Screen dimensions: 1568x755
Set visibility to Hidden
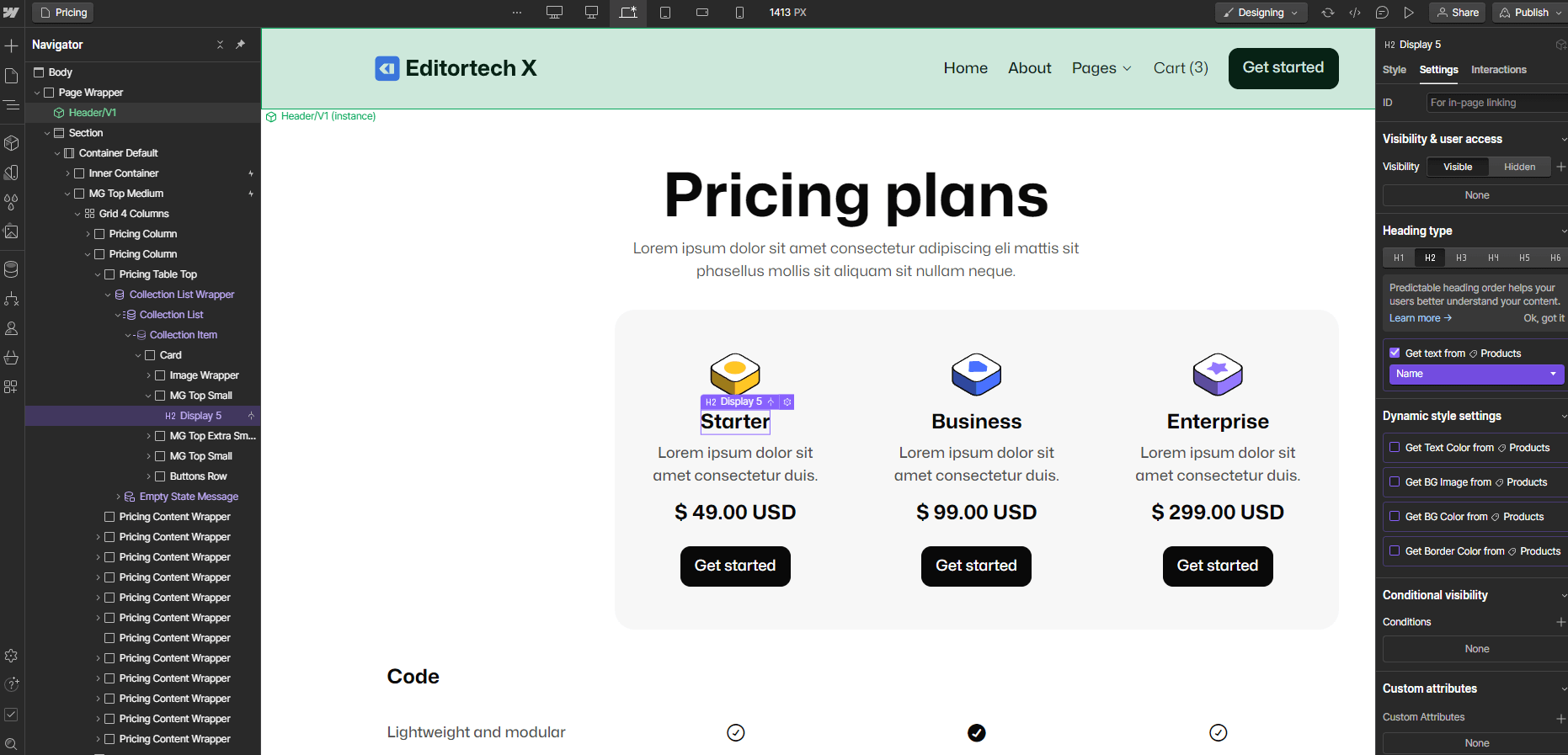[1519, 167]
